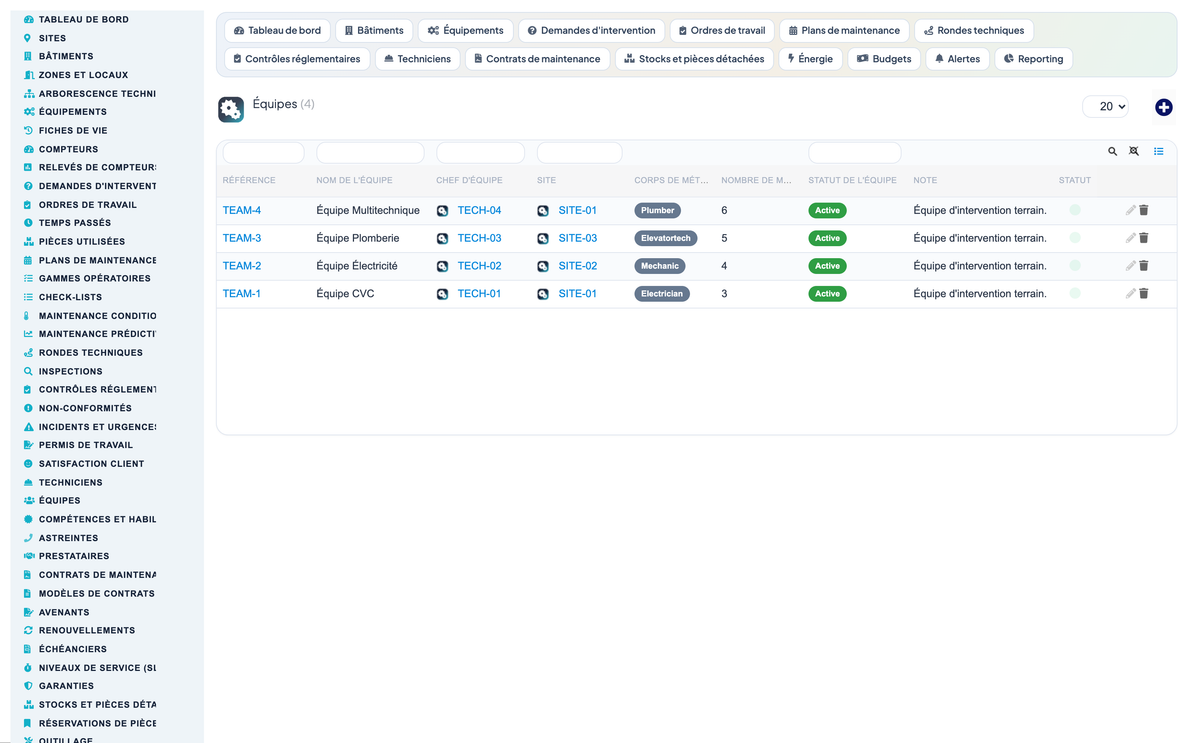1200x743 pixels.
Task: Click the Sites location pin sidebar icon
Action: [x=28, y=38]
